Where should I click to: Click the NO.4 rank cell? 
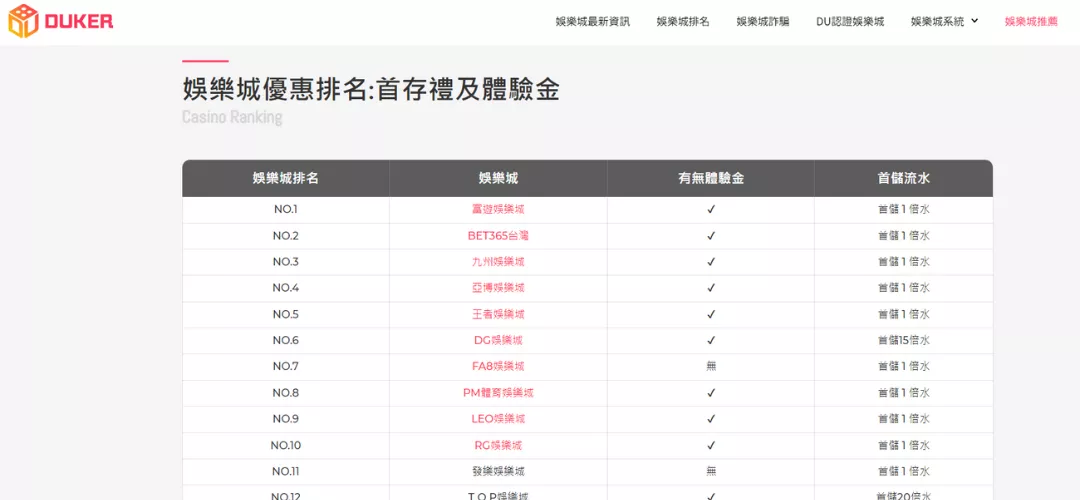click(x=285, y=288)
